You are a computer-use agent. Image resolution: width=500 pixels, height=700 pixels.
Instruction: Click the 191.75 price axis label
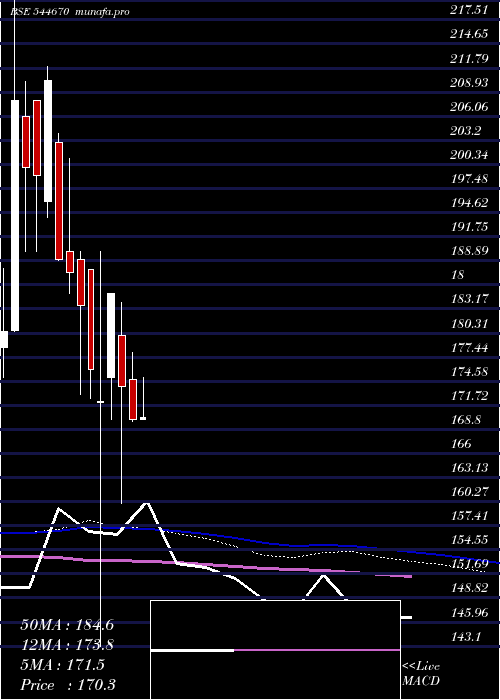click(469, 227)
